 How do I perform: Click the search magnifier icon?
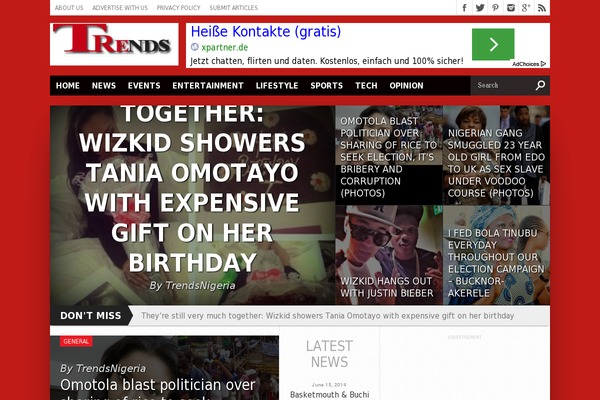point(540,85)
